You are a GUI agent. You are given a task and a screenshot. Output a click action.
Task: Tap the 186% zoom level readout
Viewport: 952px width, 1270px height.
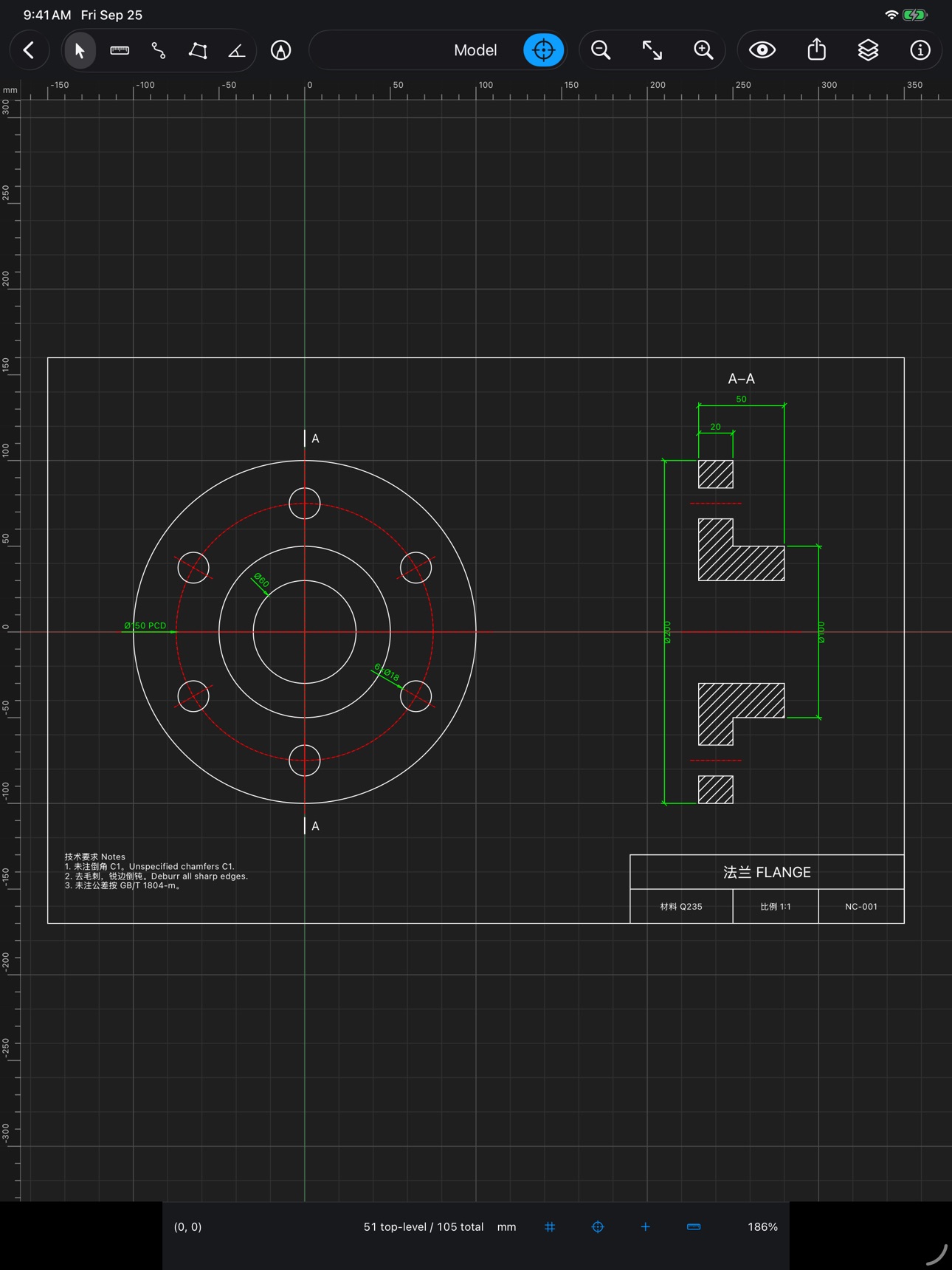762,1226
